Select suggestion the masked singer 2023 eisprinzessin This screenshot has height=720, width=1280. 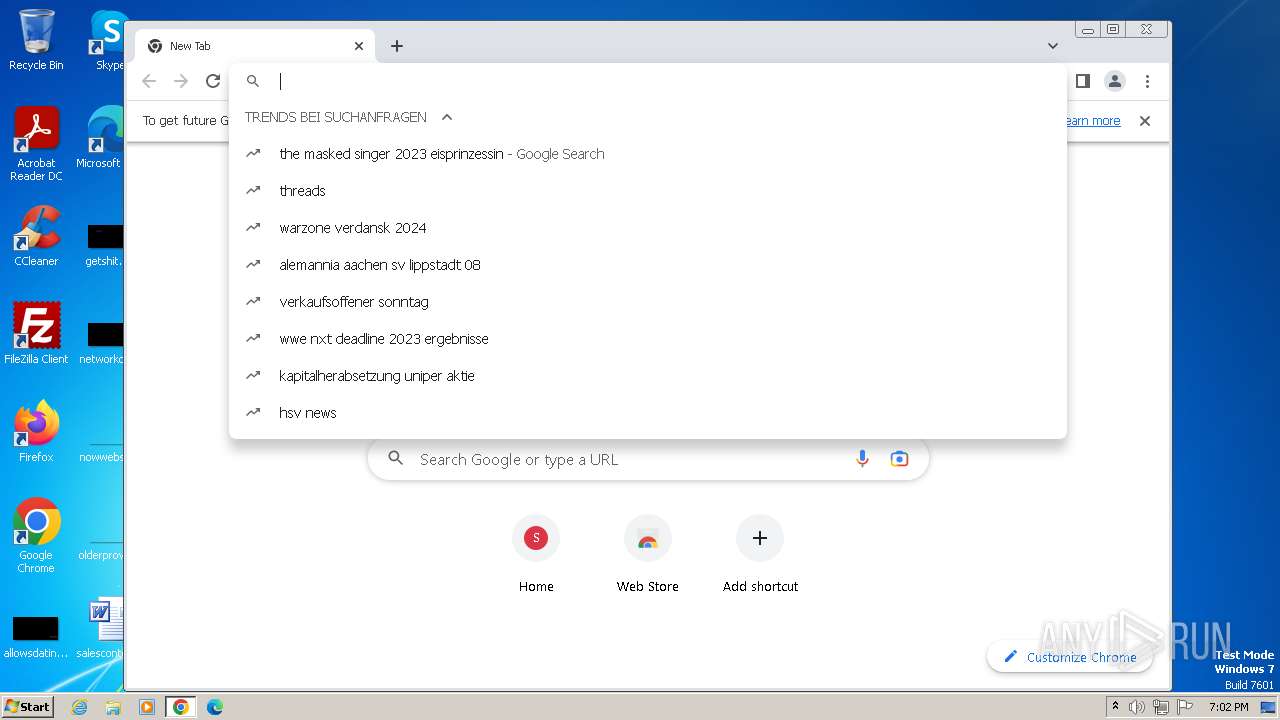(648, 154)
